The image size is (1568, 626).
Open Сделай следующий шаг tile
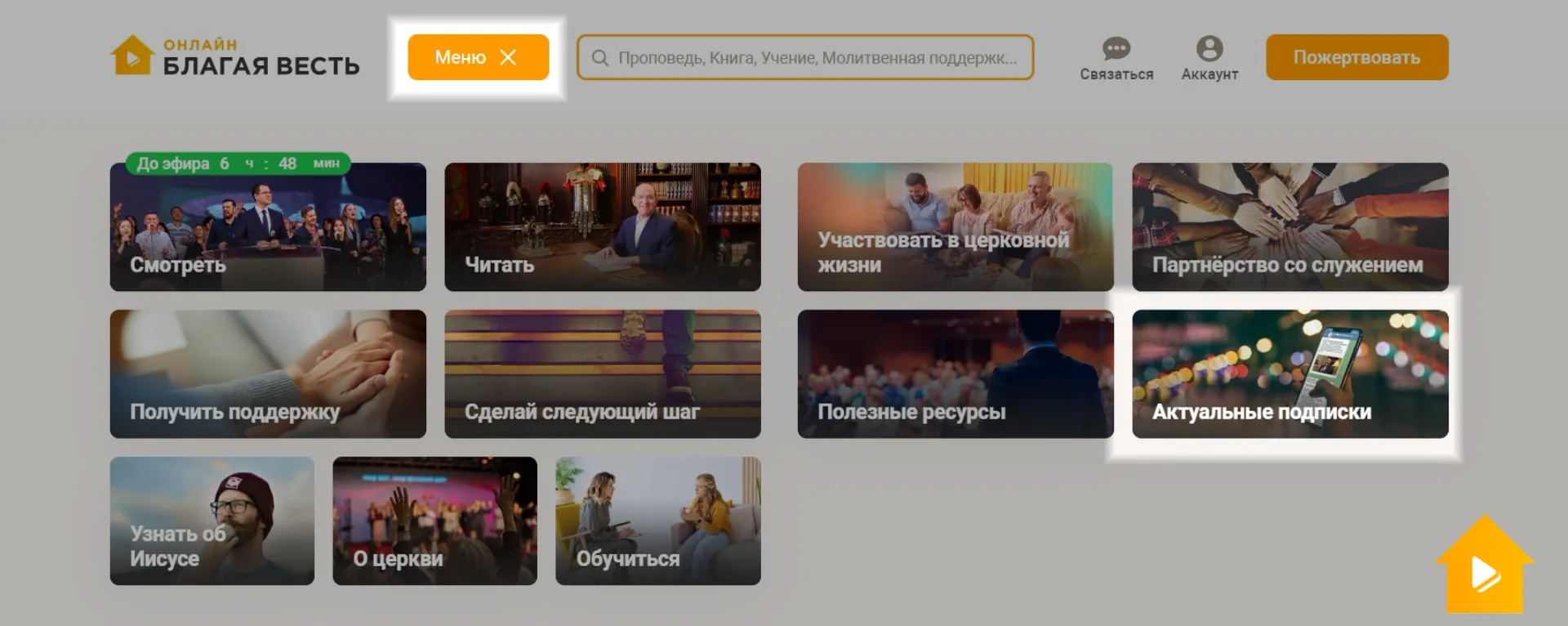[602, 374]
